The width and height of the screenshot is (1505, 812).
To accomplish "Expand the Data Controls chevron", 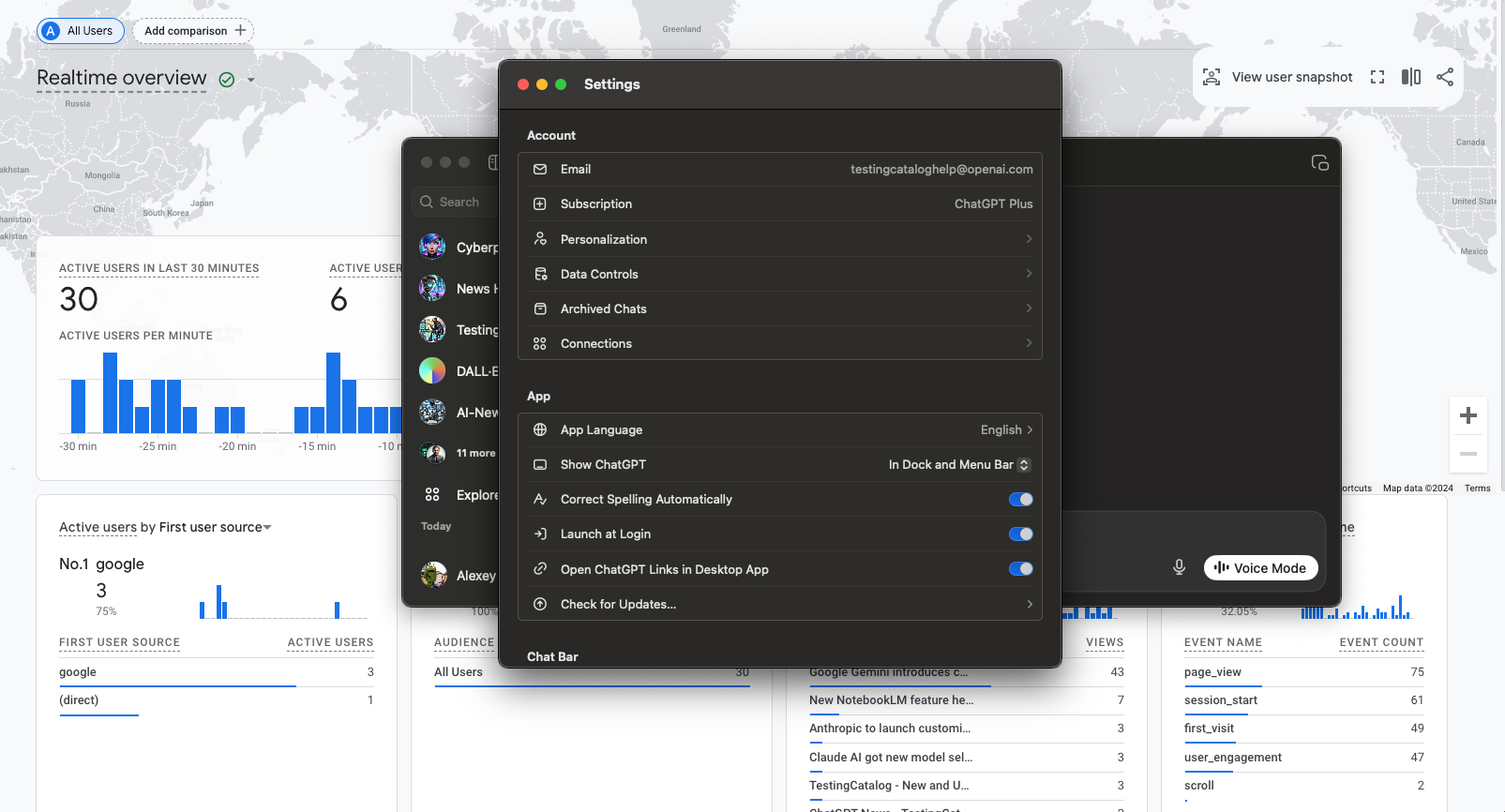I will coord(1029,274).
